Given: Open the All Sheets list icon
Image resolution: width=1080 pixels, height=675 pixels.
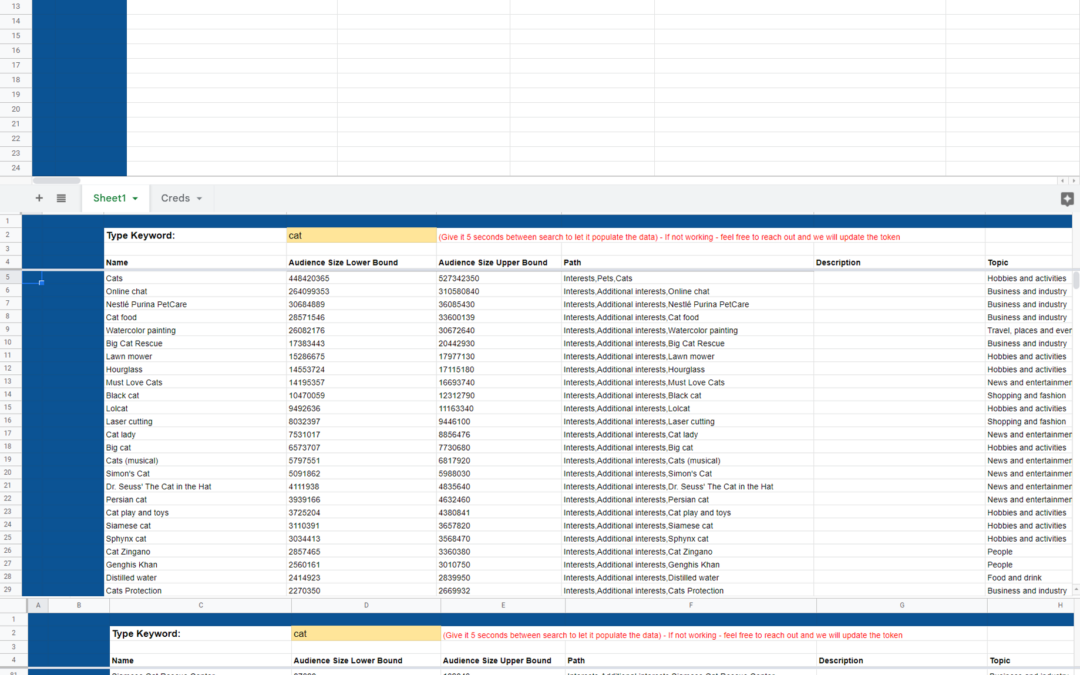Looking at the screenshot, I should [x=61, y=198].
